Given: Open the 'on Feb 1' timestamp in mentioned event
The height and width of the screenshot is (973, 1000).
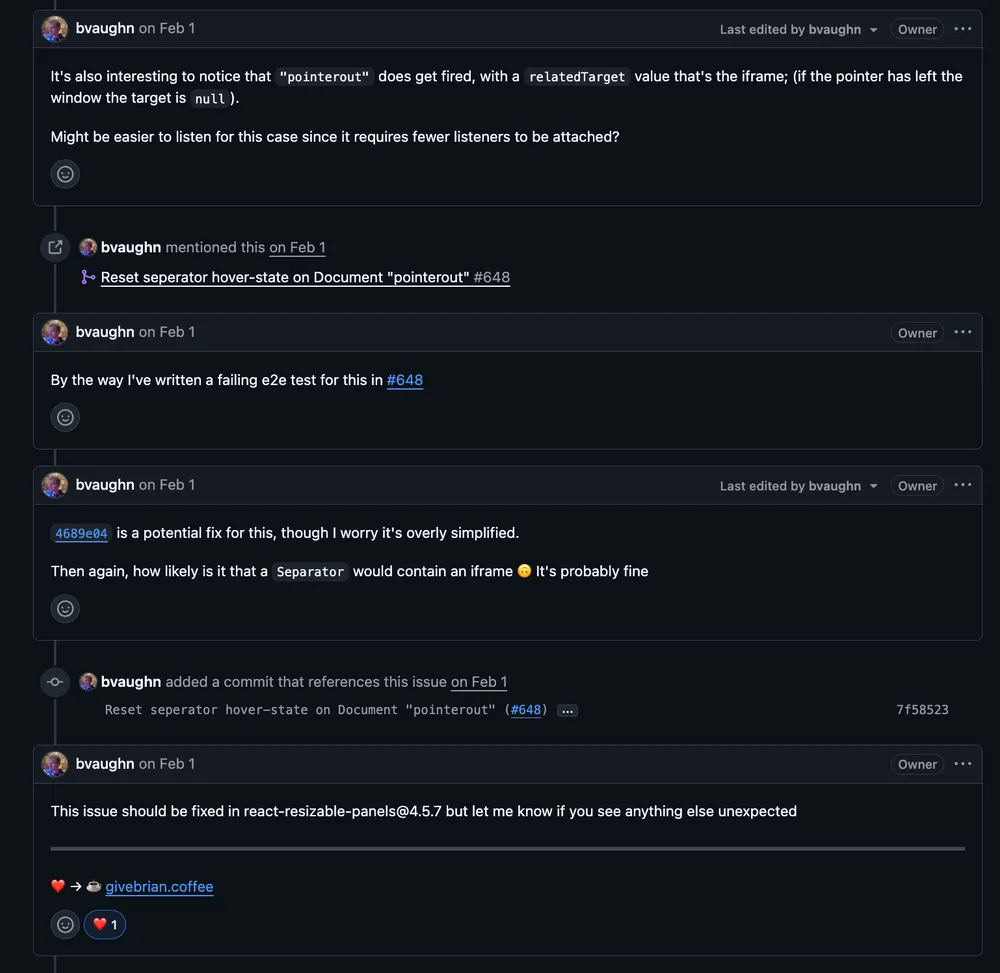Looking at the screenshot, I should (x=297, y=247).
